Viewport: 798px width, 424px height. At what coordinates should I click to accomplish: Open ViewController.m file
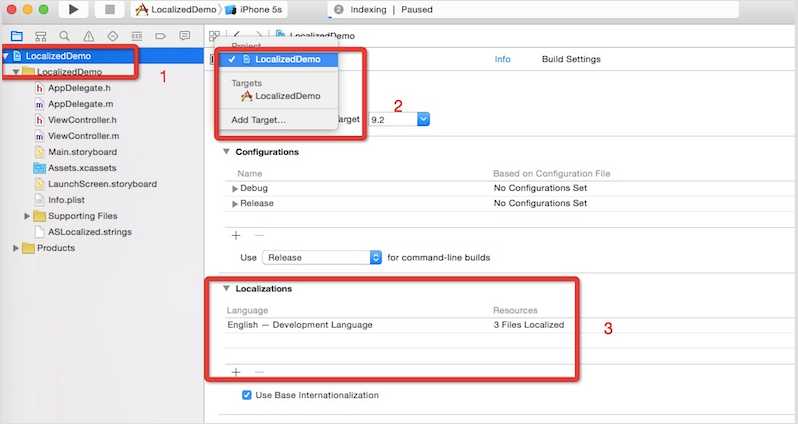pos(83,136)
